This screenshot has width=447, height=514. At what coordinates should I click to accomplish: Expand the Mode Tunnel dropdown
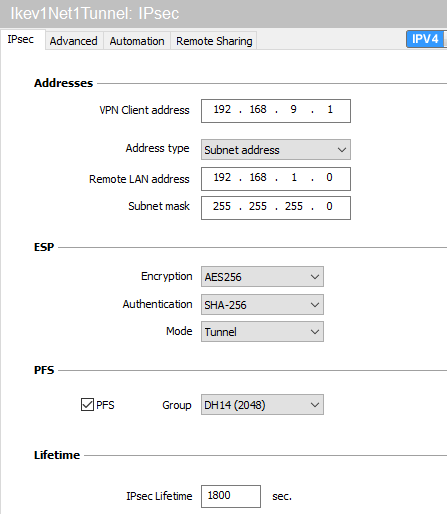(262, 332)
